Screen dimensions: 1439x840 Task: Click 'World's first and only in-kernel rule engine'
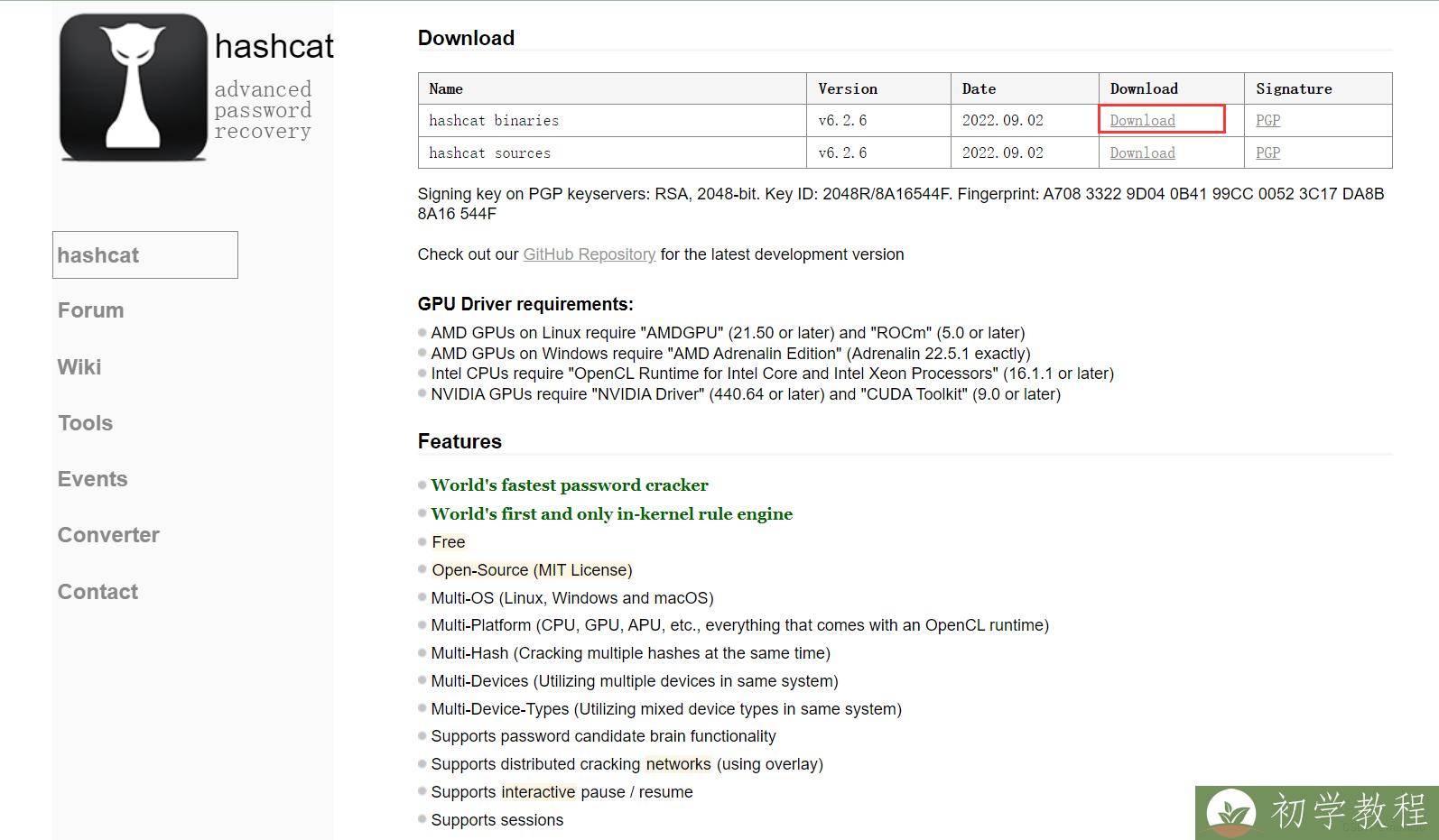pyautogui.click(x=612, y=514)
